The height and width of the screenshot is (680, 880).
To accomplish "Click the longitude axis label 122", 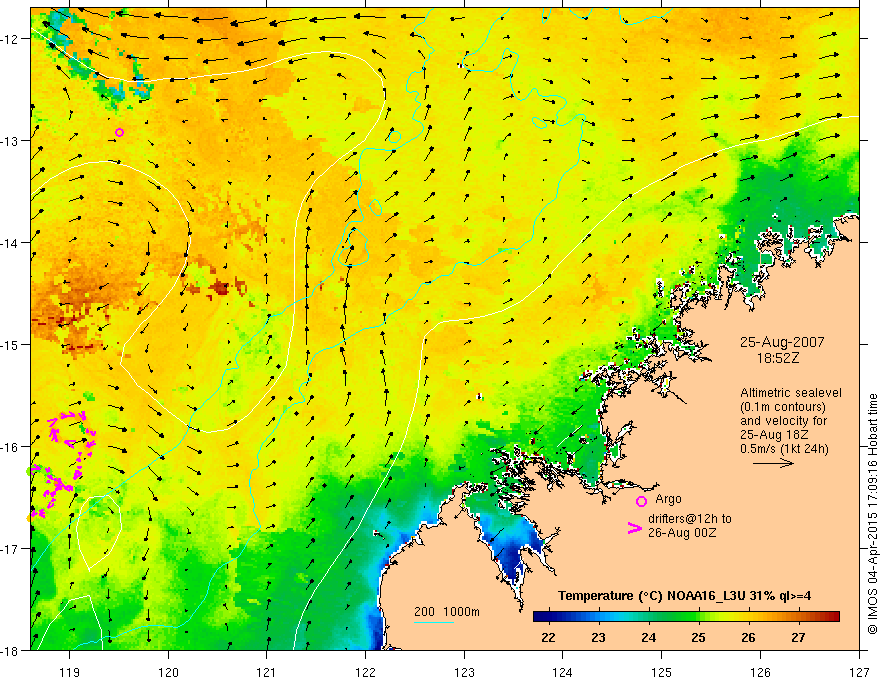I will tap(365, 672).
